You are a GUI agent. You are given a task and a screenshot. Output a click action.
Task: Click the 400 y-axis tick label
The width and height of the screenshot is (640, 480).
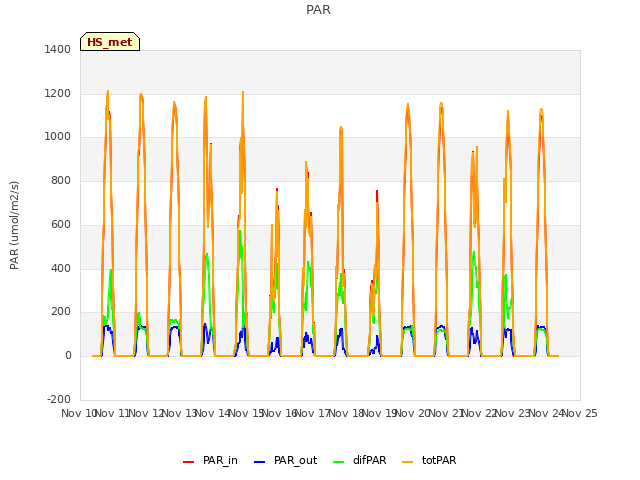tap(61, 268)
